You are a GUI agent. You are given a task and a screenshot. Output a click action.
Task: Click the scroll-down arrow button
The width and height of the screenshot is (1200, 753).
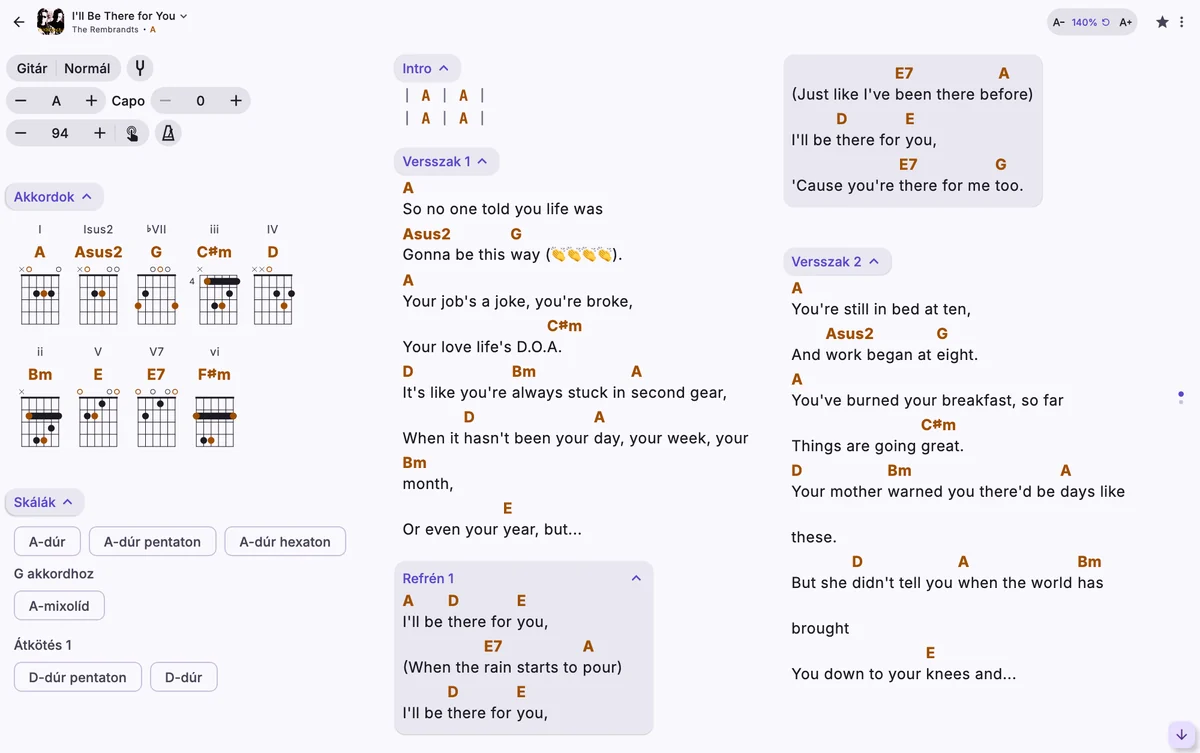coord(1181,735)
